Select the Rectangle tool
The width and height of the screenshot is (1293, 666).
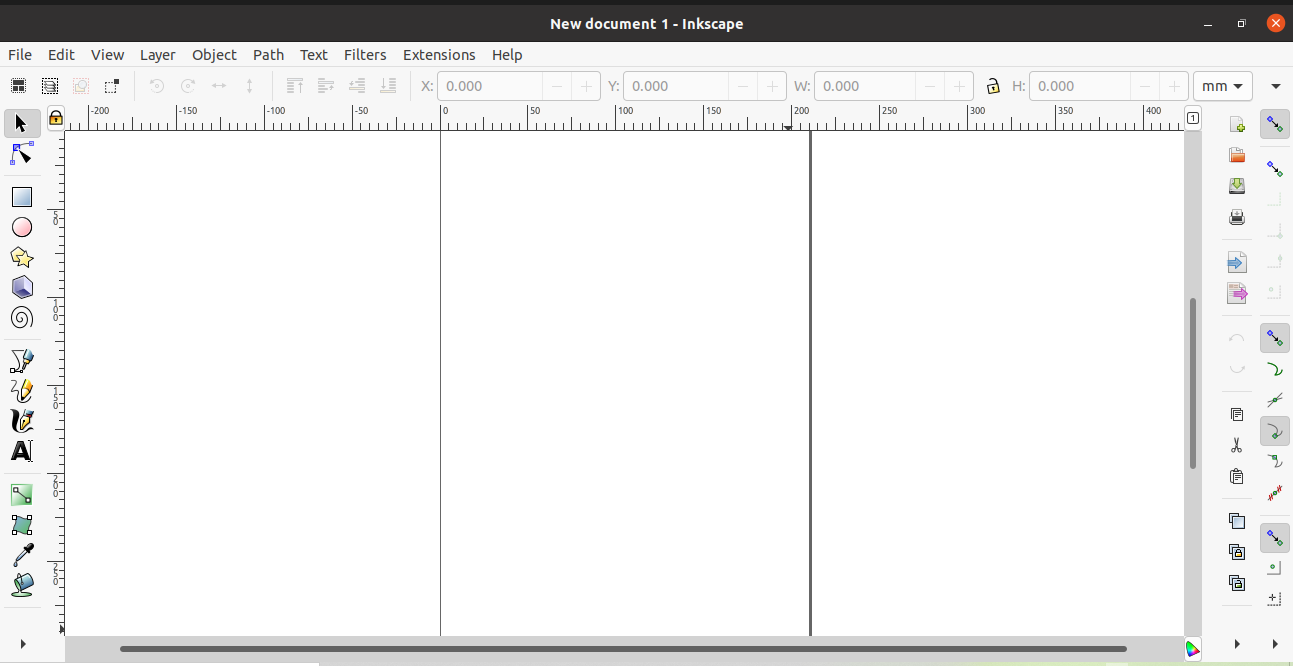21,196
